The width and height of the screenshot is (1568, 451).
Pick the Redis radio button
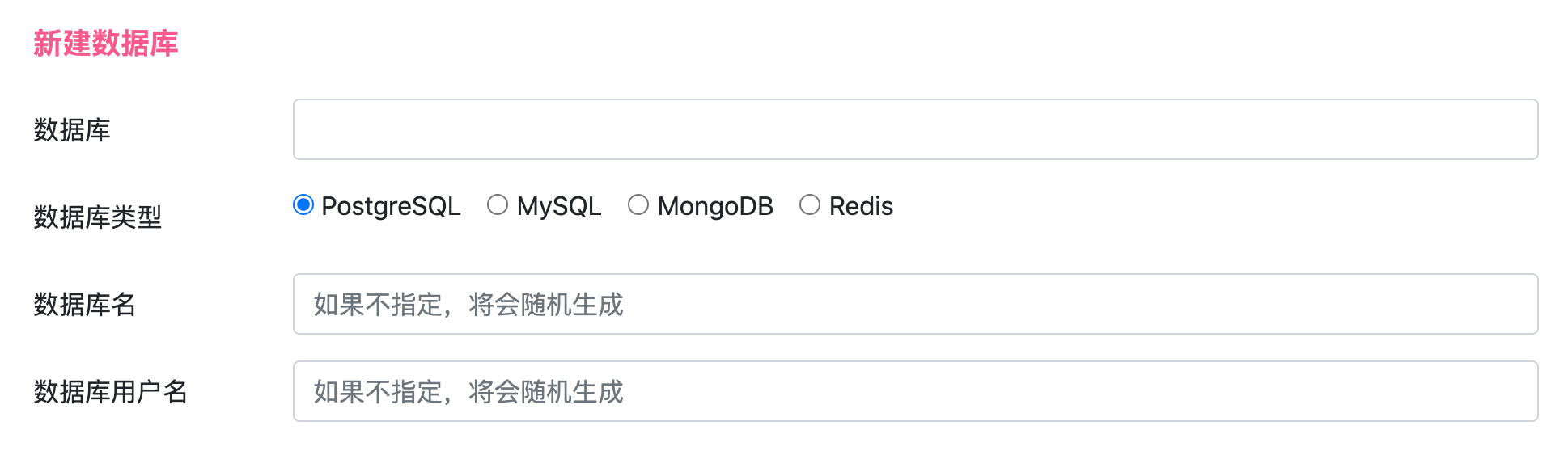[x=810, y=205]
